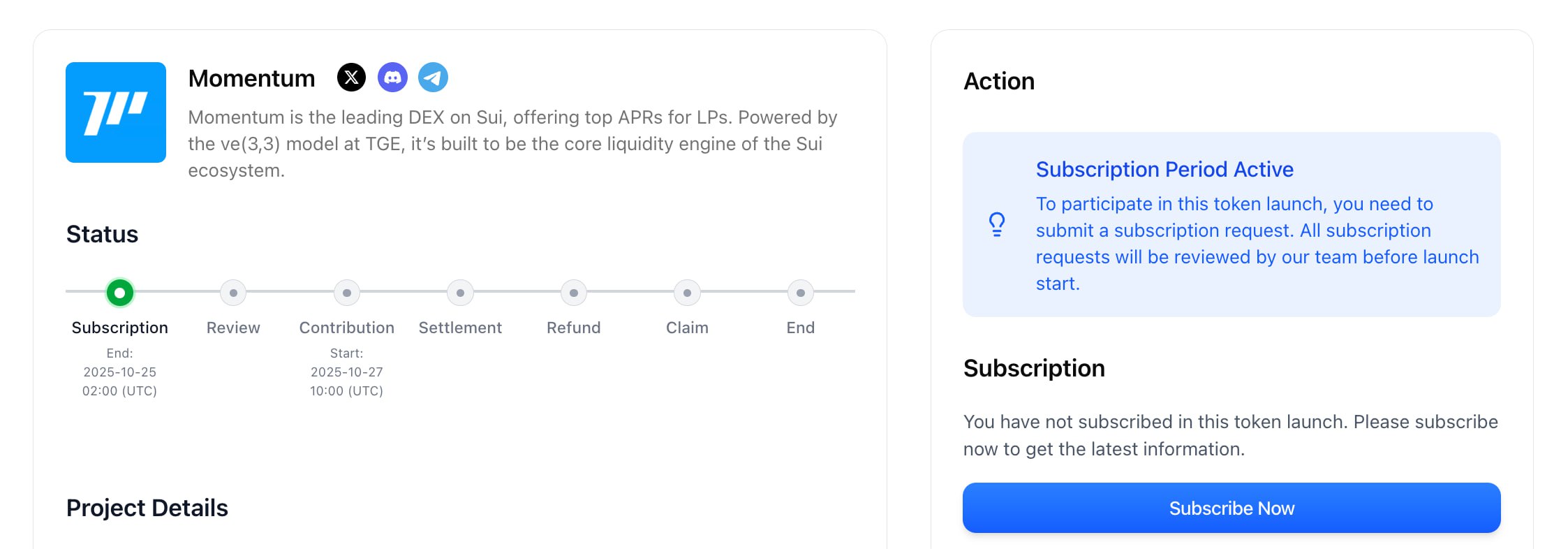
Task: Select the Review step marker
Action: tap(233, 293)
